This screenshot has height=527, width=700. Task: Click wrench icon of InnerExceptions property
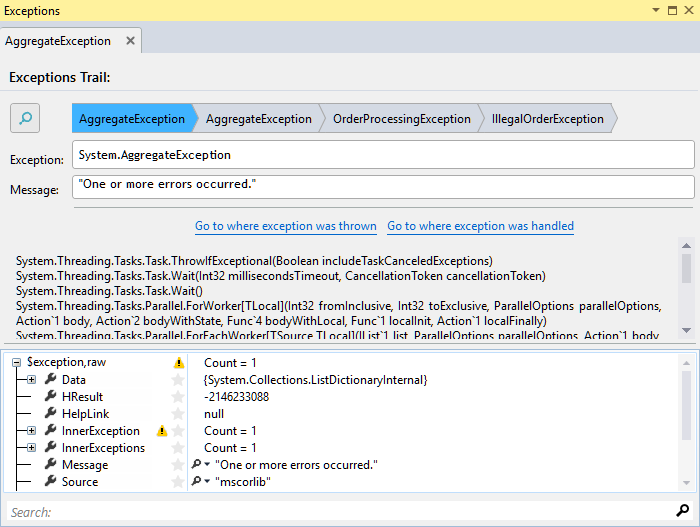tap(50, 447)
